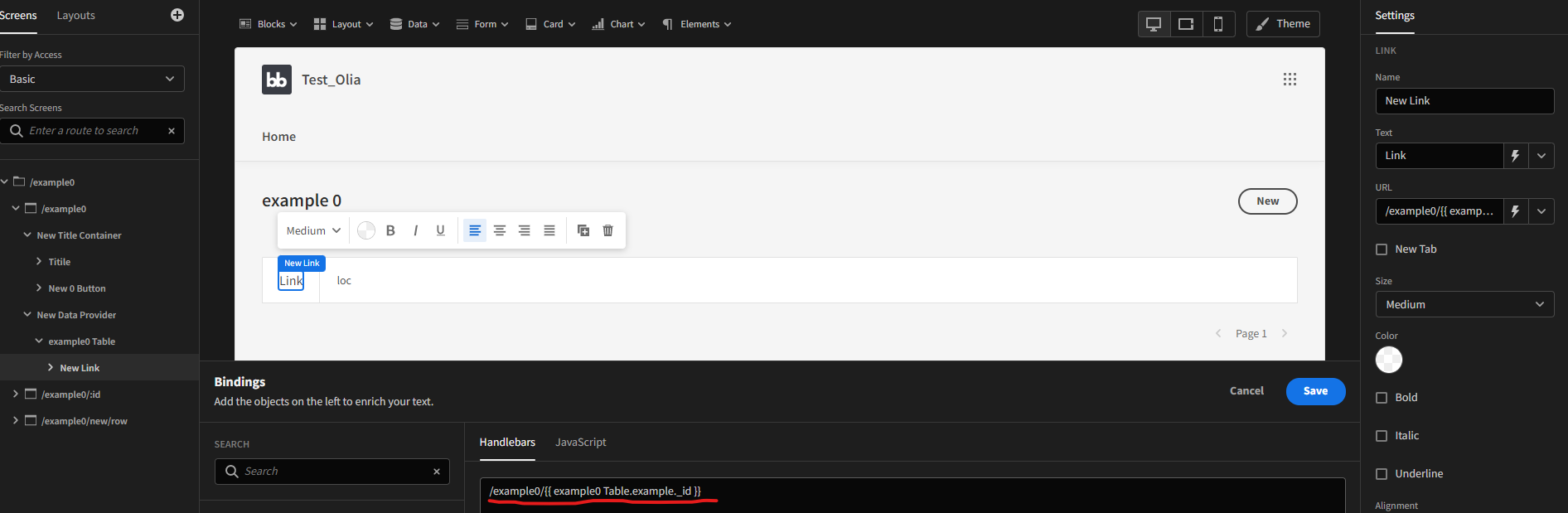The width and height of the screenshot is (1568, 513).
Task: Open bindings for Text field lightning icon
Action: [x=1516, y=156]
